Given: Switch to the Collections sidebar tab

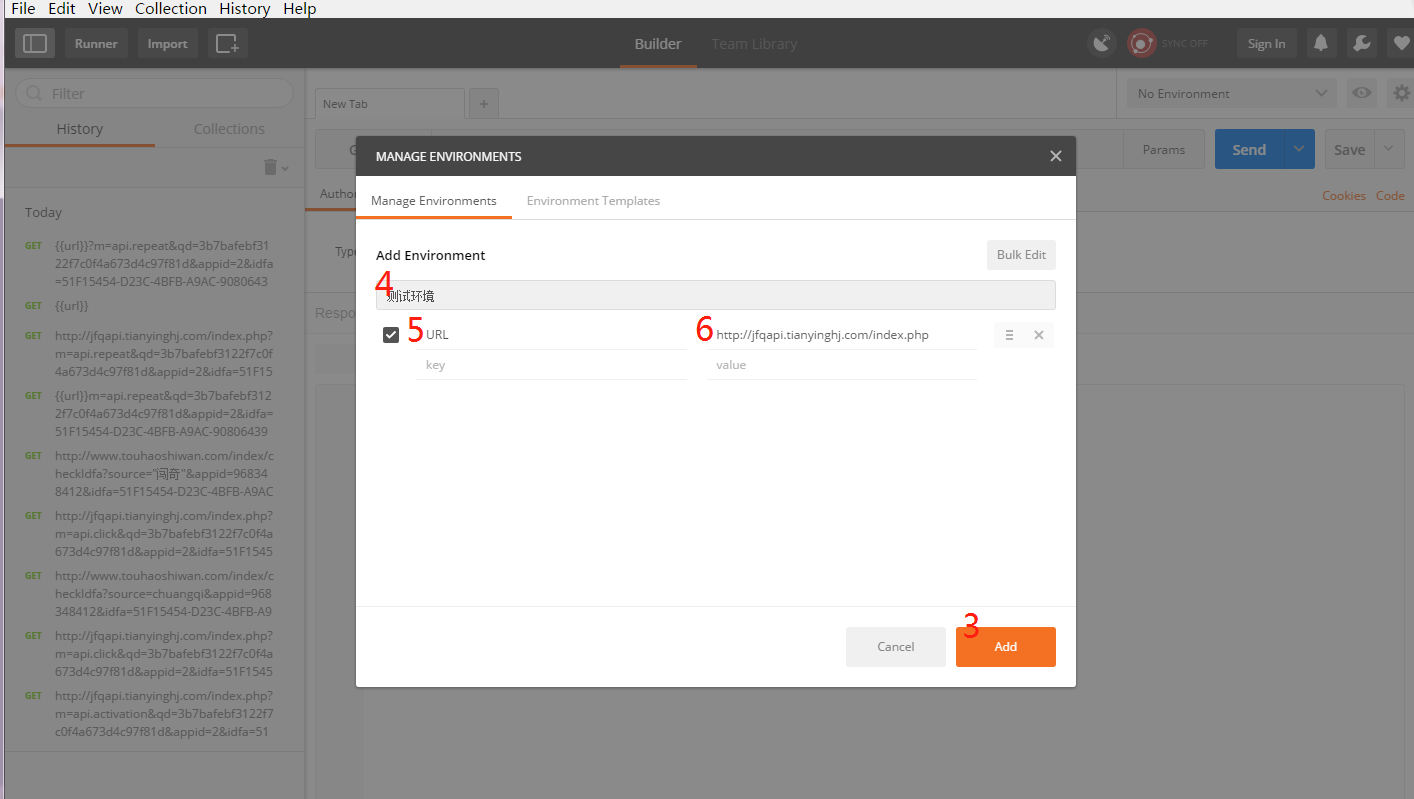Looking at the screenshot, I should 229,129.
